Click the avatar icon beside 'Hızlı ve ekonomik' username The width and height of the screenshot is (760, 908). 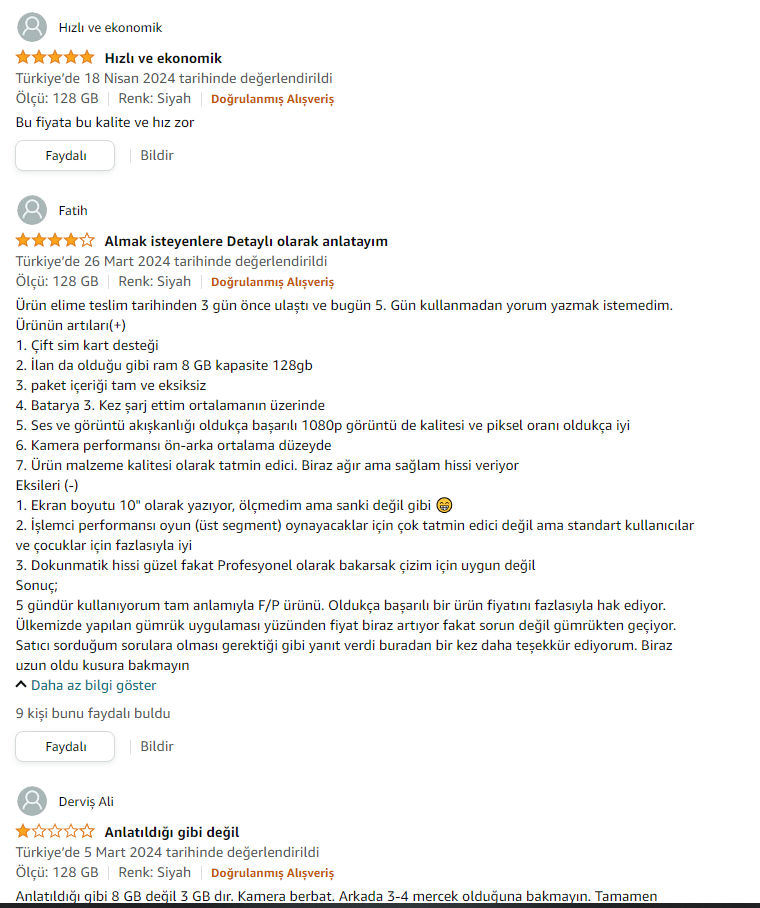point(32,27)
